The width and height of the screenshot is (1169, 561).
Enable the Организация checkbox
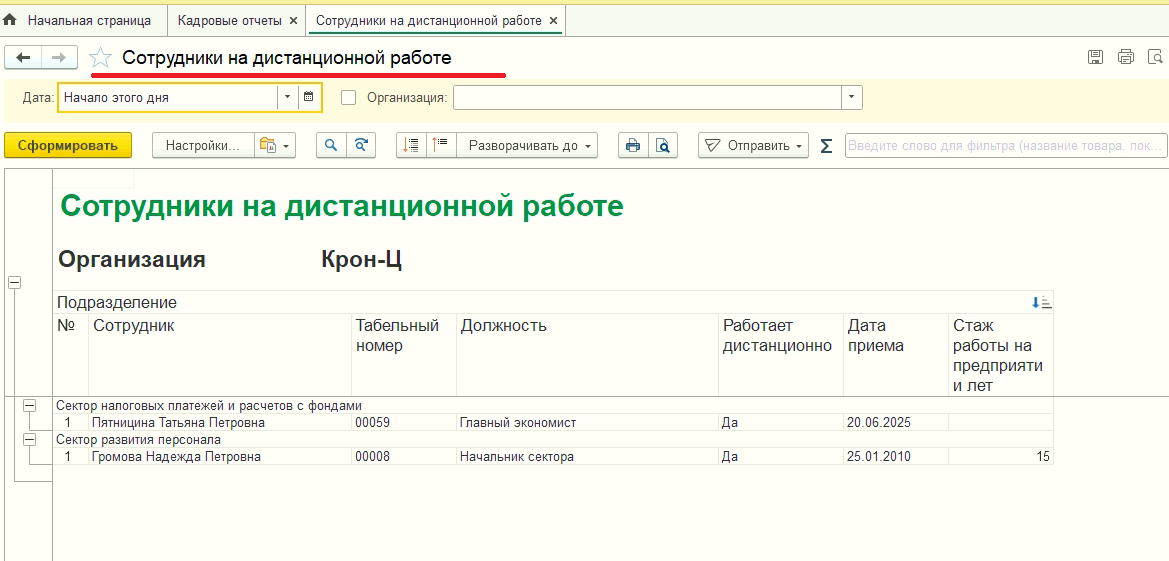[x=348, y=97]
